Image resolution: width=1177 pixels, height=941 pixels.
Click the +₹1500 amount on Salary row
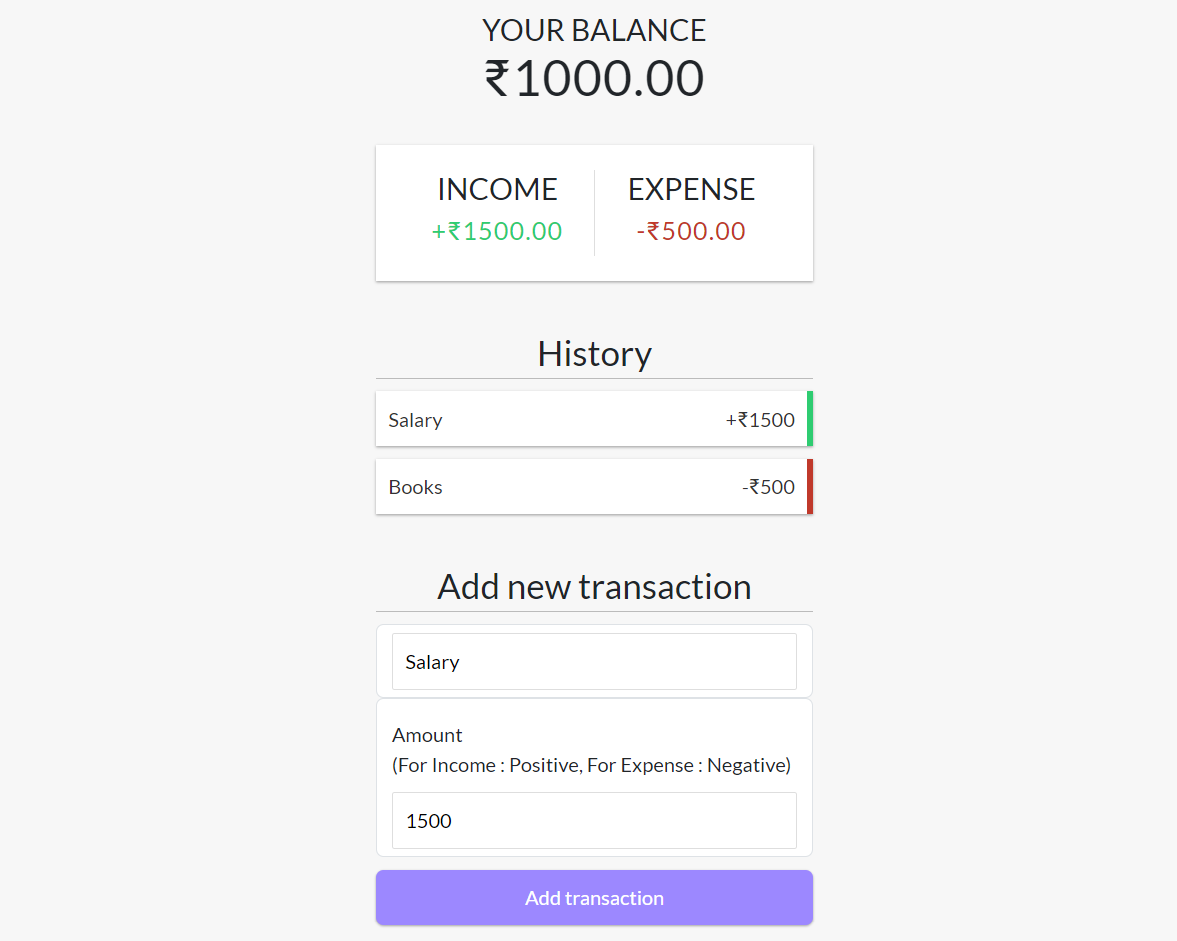760,419
